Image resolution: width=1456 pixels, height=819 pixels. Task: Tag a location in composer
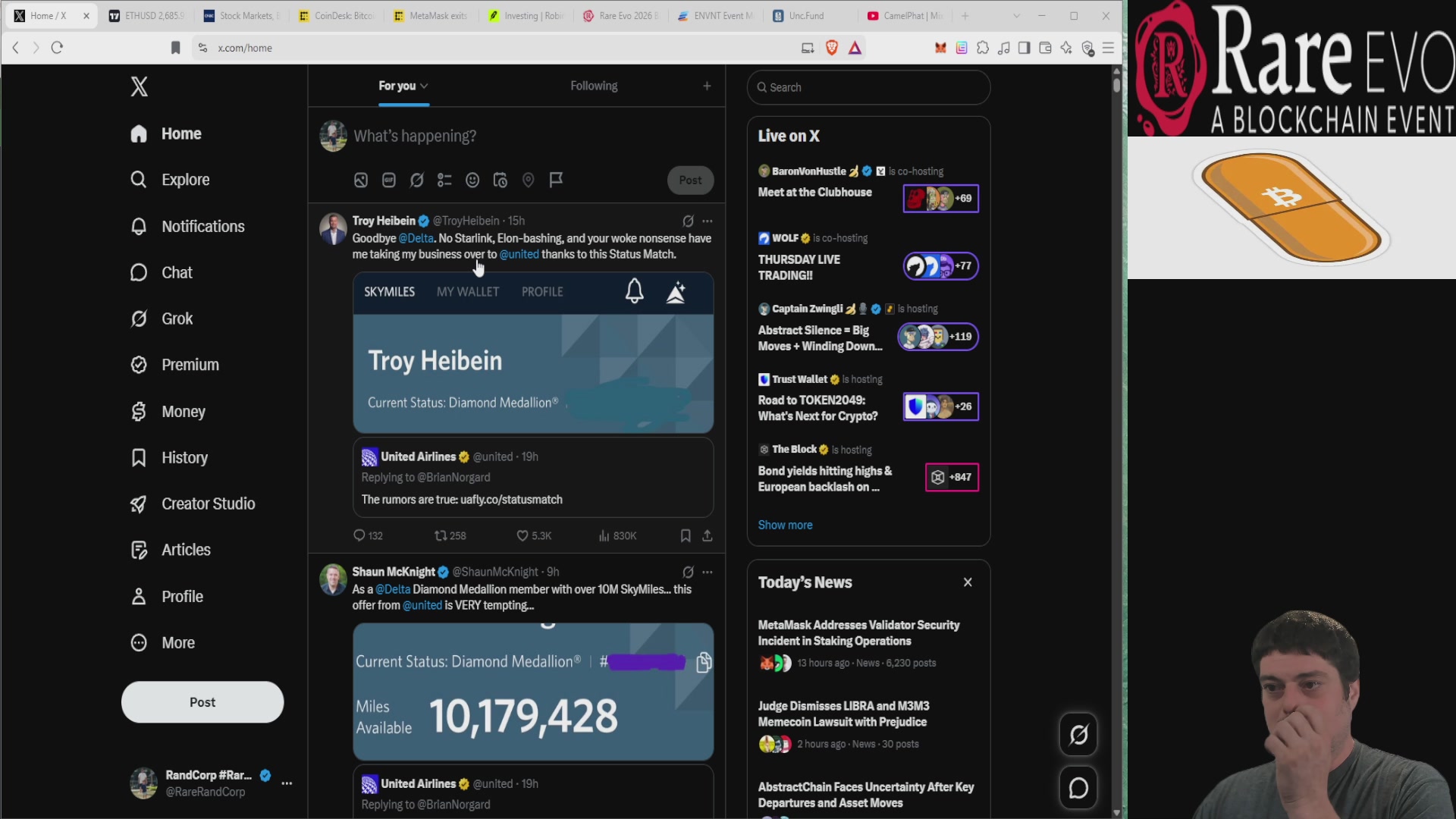(529, 180)
